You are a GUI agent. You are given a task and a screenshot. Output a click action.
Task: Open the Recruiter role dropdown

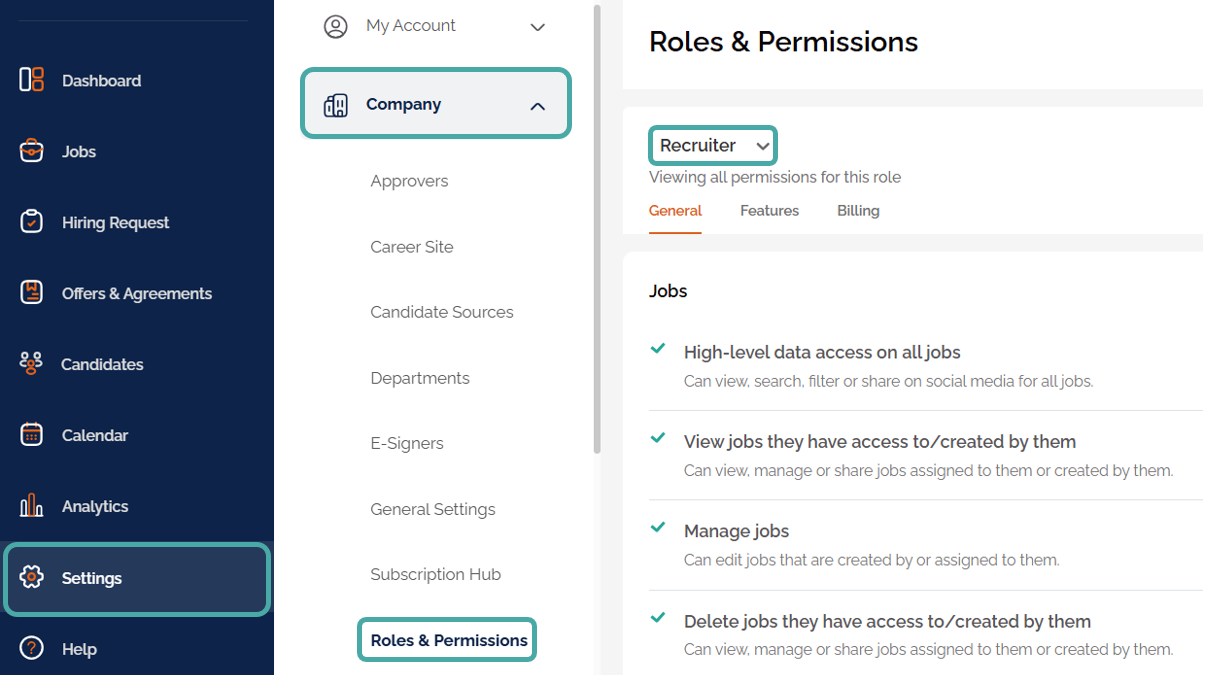[x=713, y=146]
